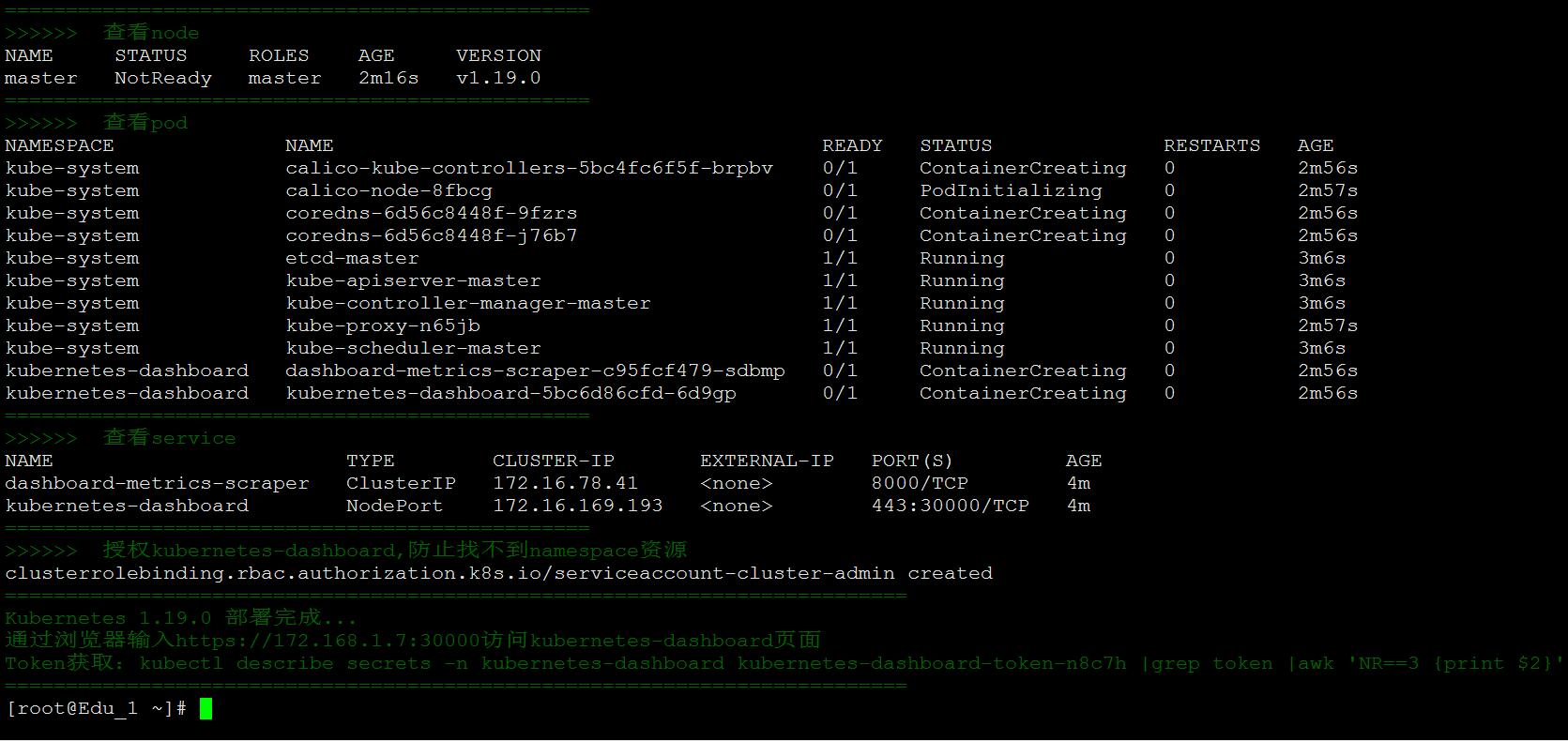Click the NotReady node status text
1568x741 pixels.
[163, 78]
